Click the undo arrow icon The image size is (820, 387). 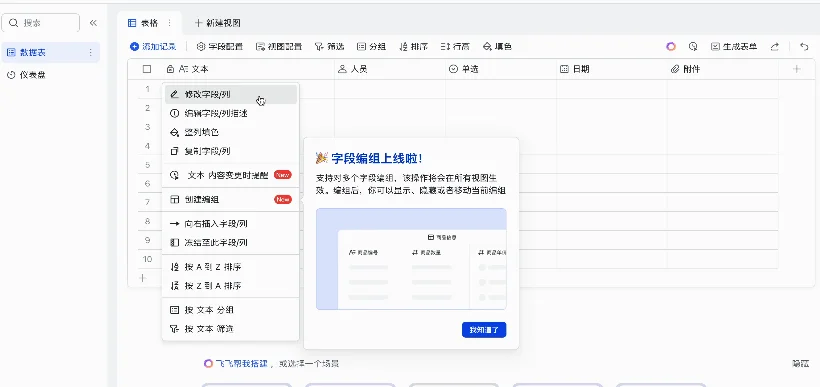coord(804,47)
